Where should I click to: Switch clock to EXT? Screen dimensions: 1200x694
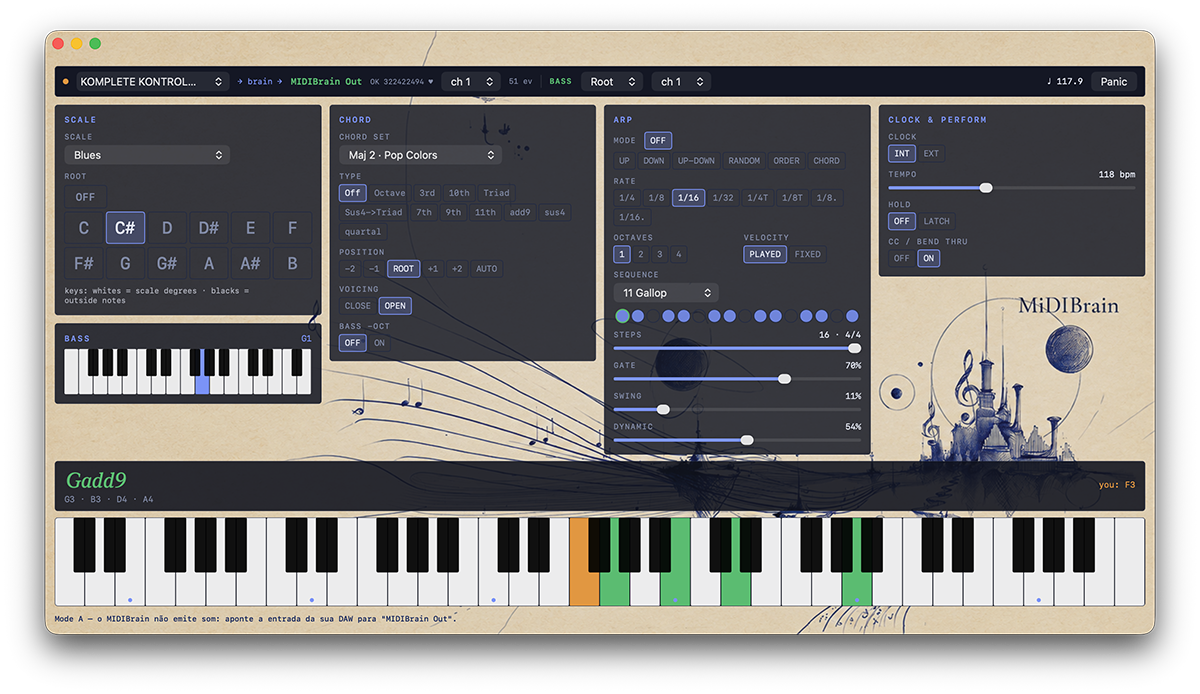click(931, 154)
